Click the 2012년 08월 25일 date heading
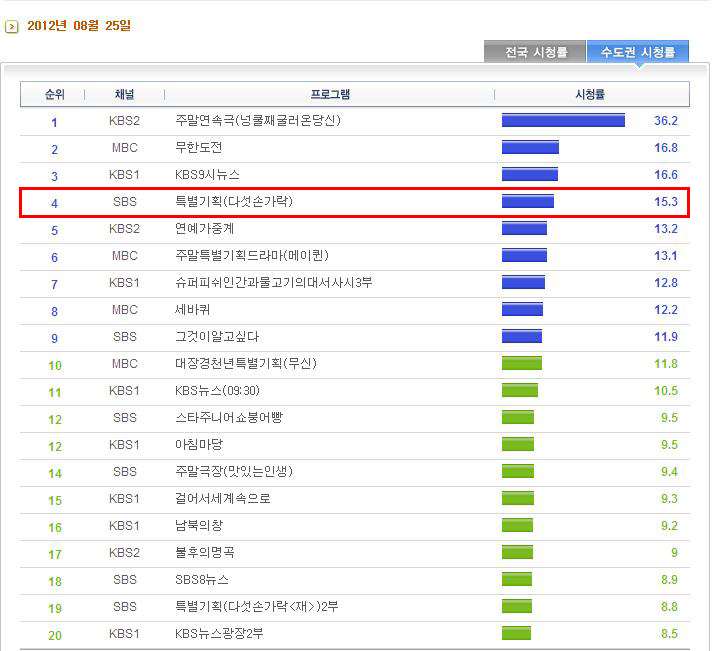The width and height of the screenshot is (713, 651). [79, 25]
